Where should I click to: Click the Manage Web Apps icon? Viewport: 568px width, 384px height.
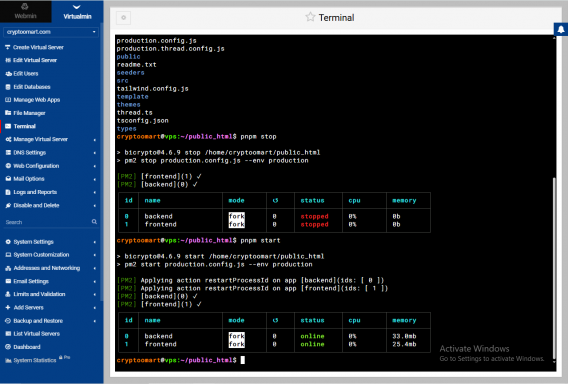8,100
